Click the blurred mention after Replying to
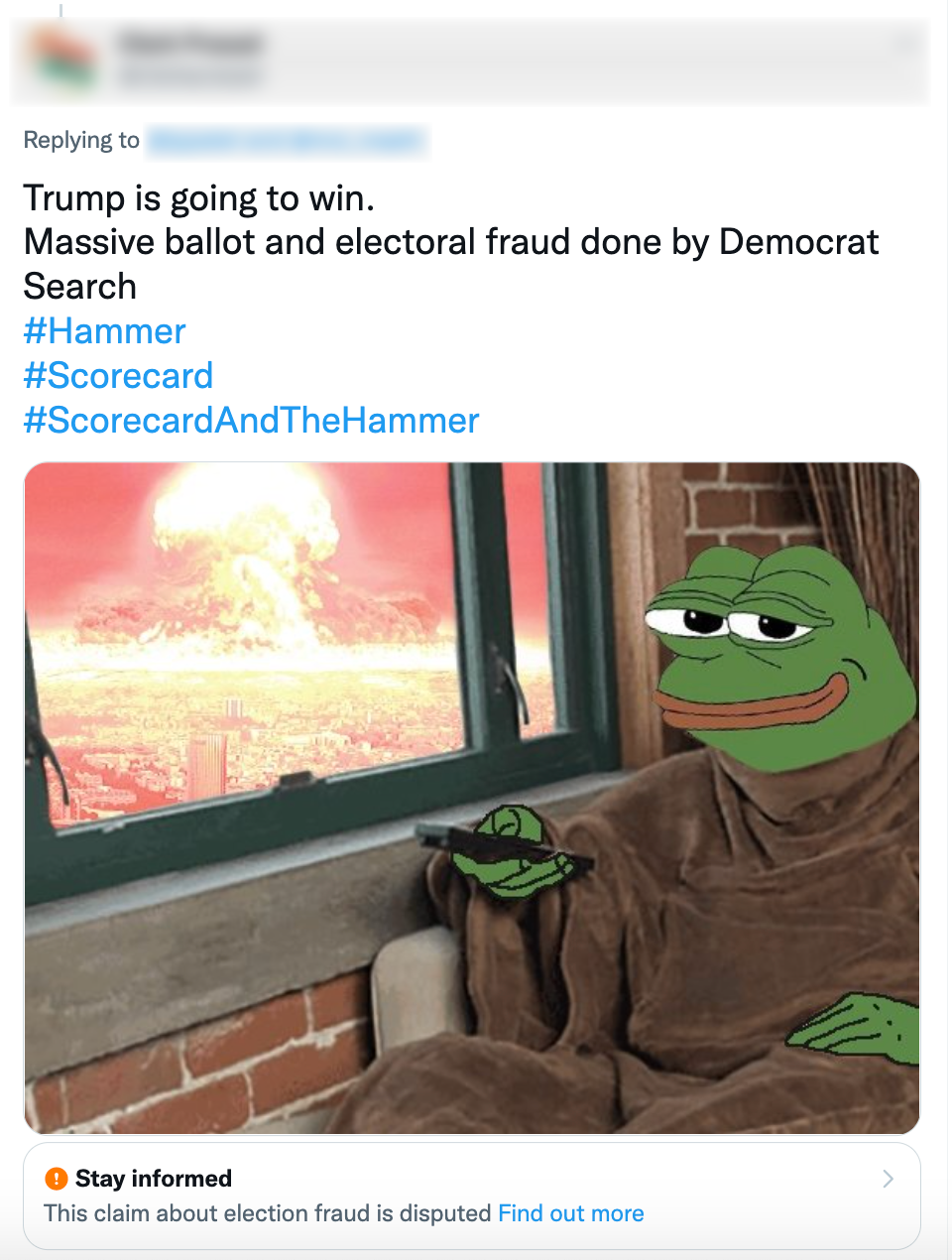Image resolution: width=952 pixels, height=1260 pixels. 288,141
